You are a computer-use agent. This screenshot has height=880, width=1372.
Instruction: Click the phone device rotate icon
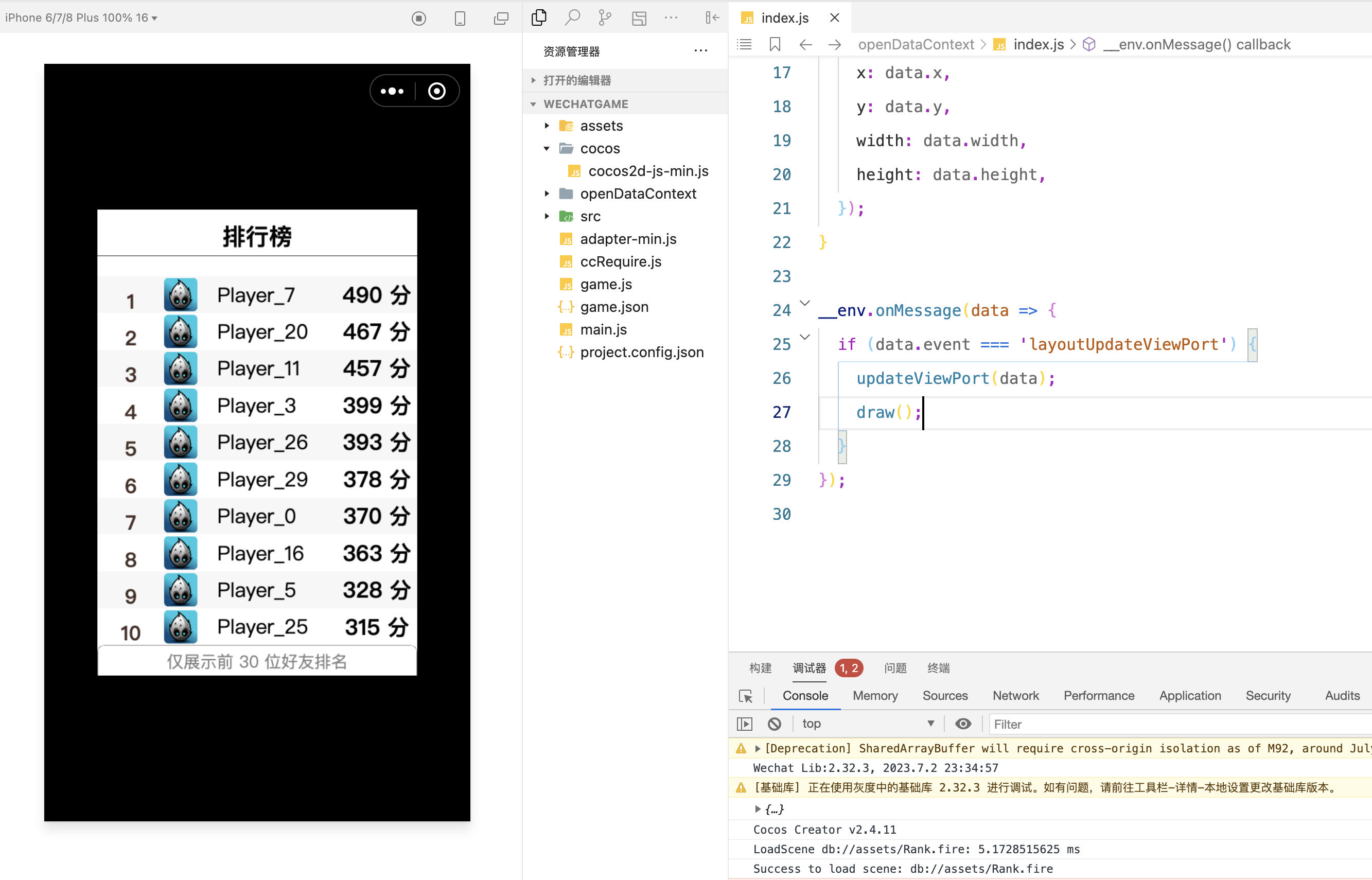[460, 19]
